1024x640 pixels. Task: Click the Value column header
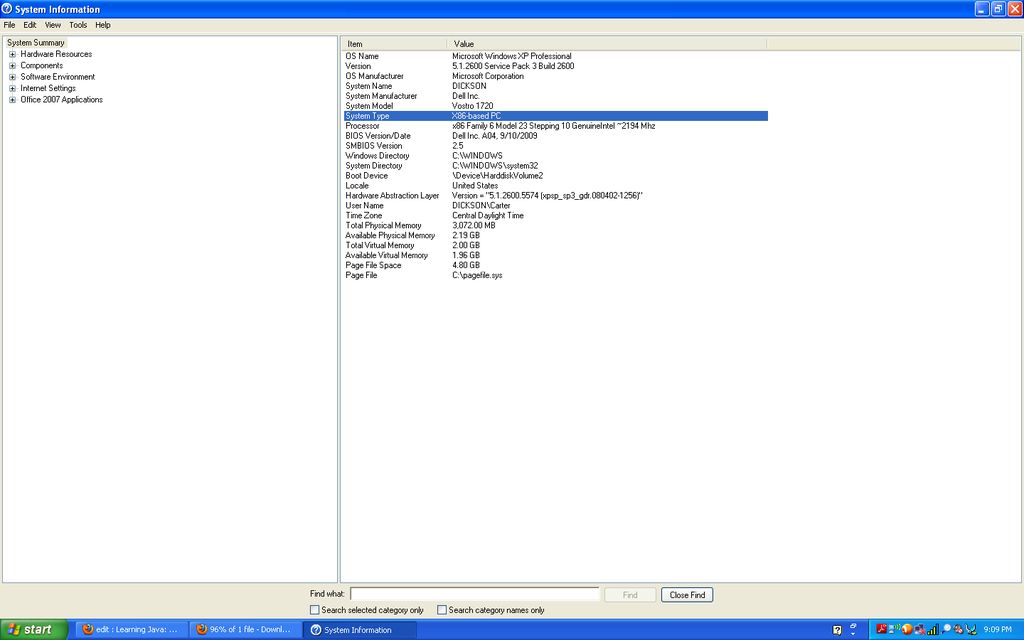[x=607, y=44]
